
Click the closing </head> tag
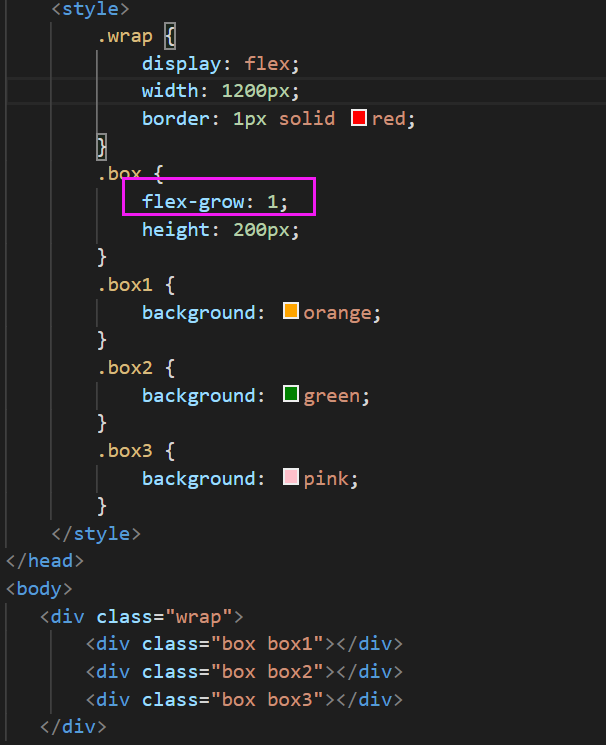(x=45, y=561)
